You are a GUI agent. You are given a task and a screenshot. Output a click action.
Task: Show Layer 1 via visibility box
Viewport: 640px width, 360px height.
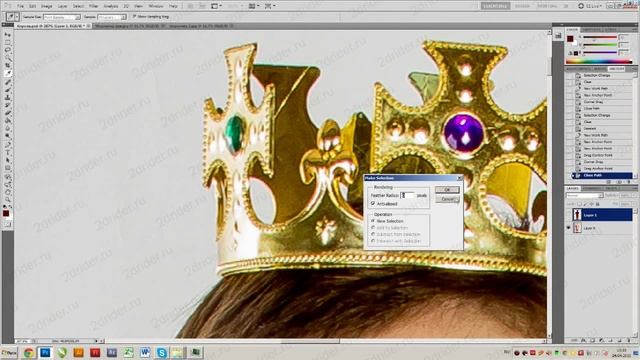click(x=569, y=215)
